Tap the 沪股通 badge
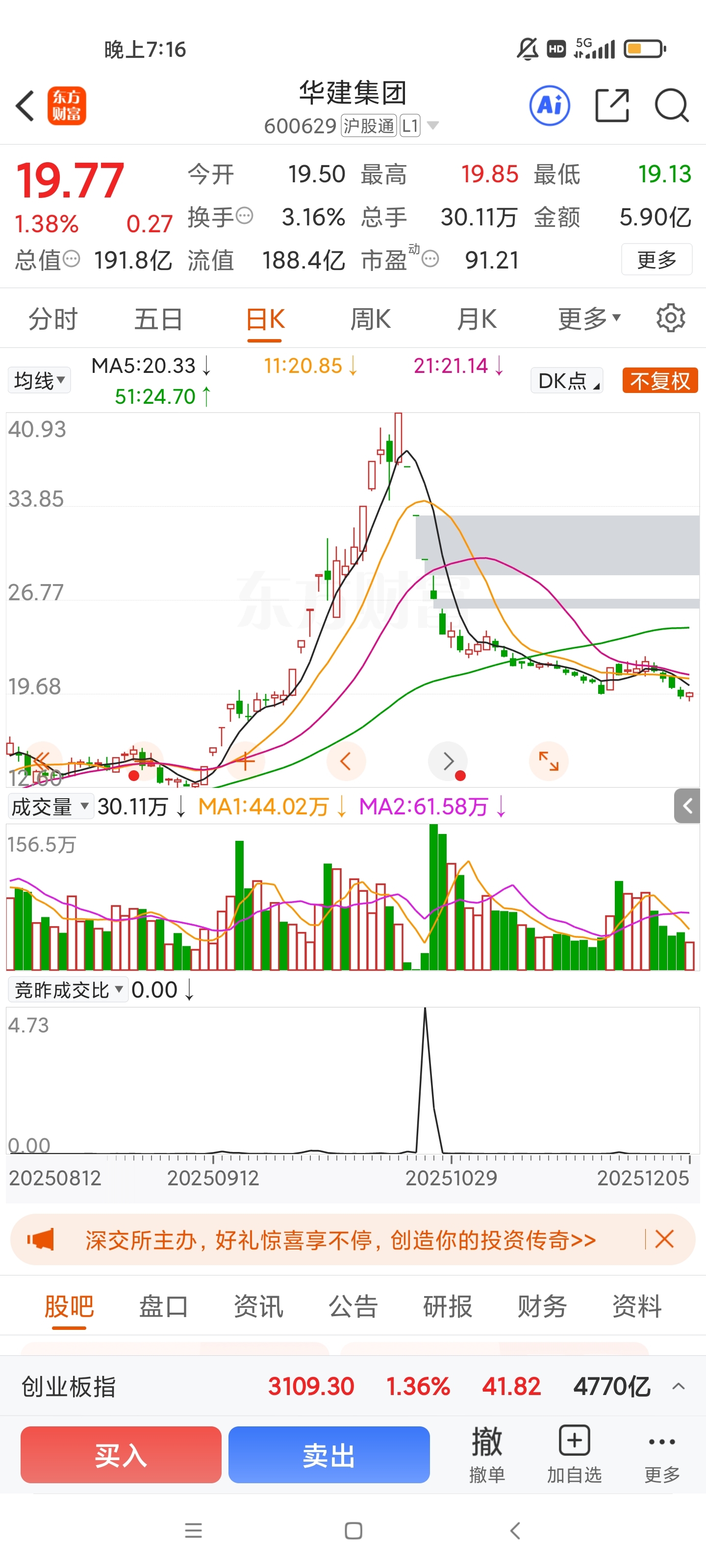Image resolution: width=706 pixels, height=1568 pixels. 369,125
